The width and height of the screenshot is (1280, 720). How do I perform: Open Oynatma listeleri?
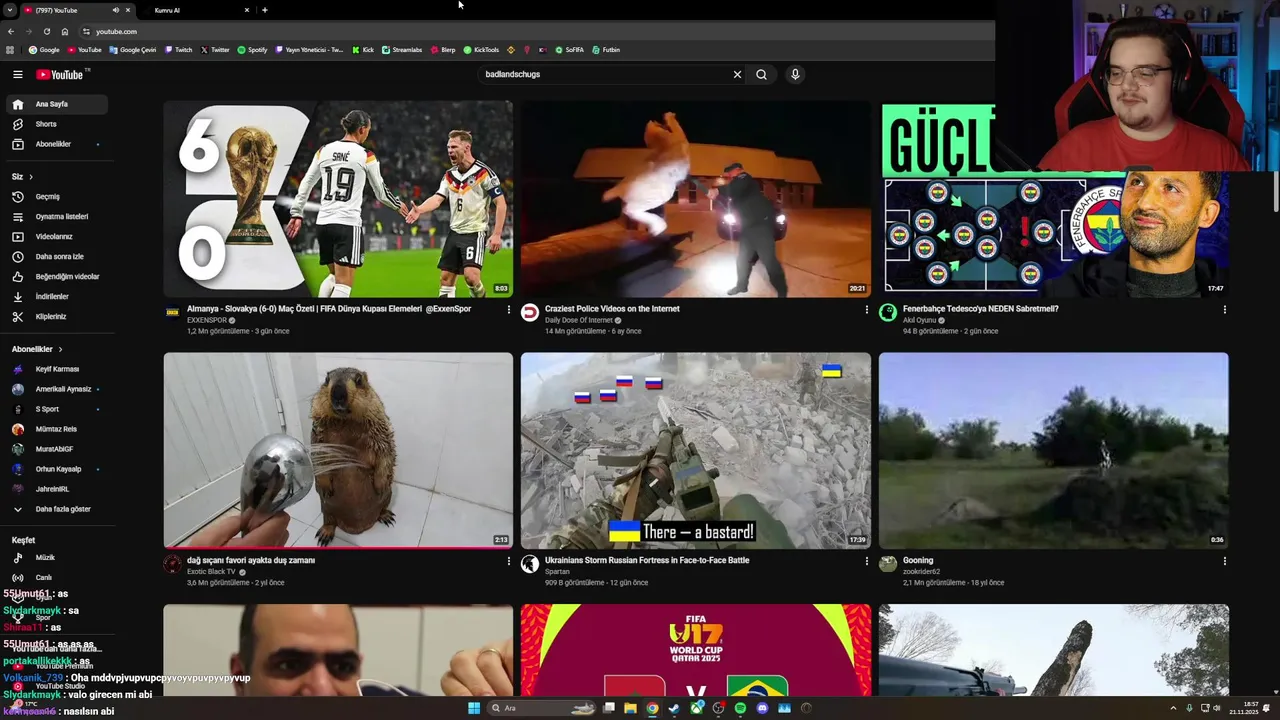pos(57,217)
